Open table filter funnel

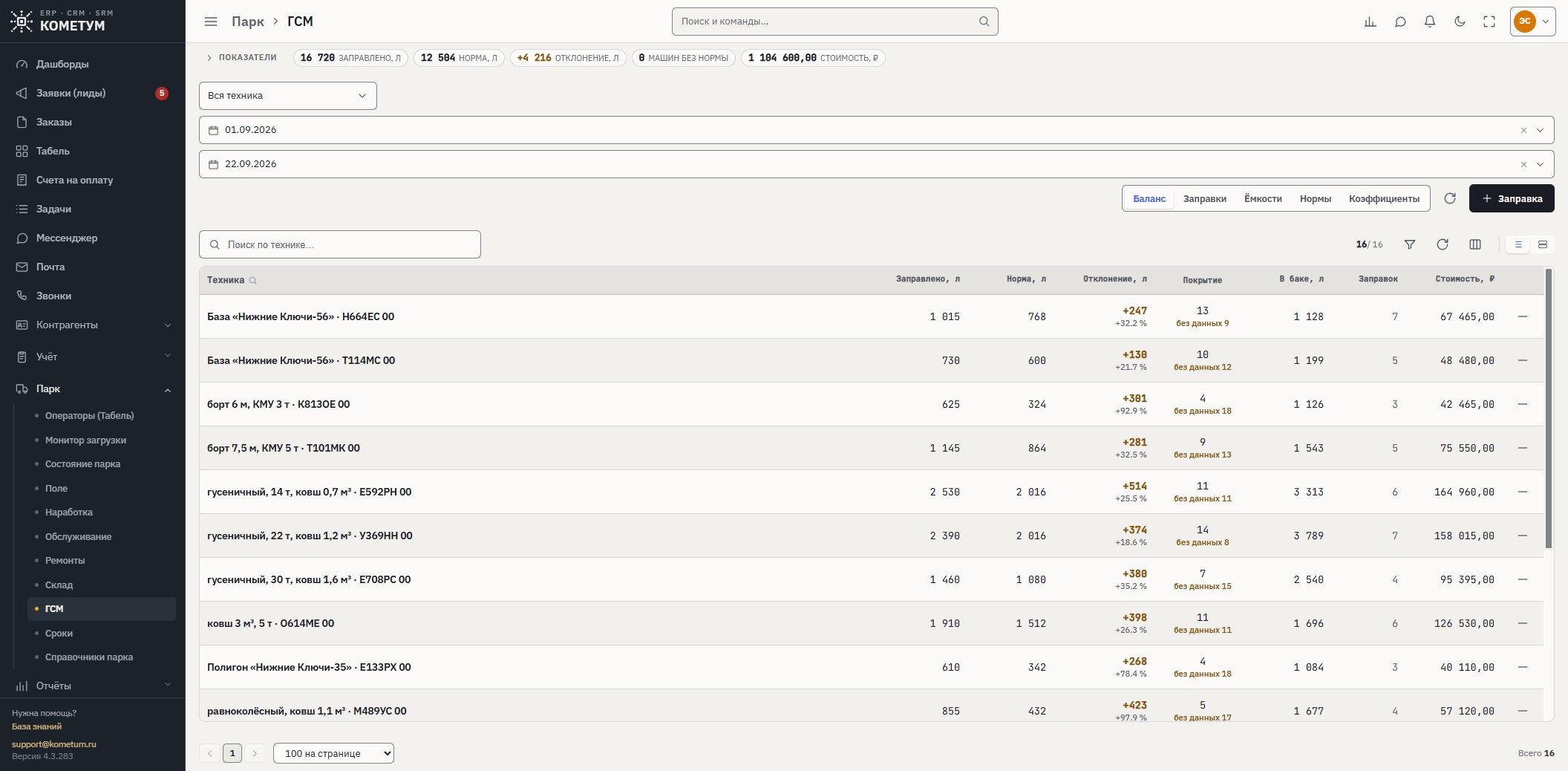coord(1410,244)
